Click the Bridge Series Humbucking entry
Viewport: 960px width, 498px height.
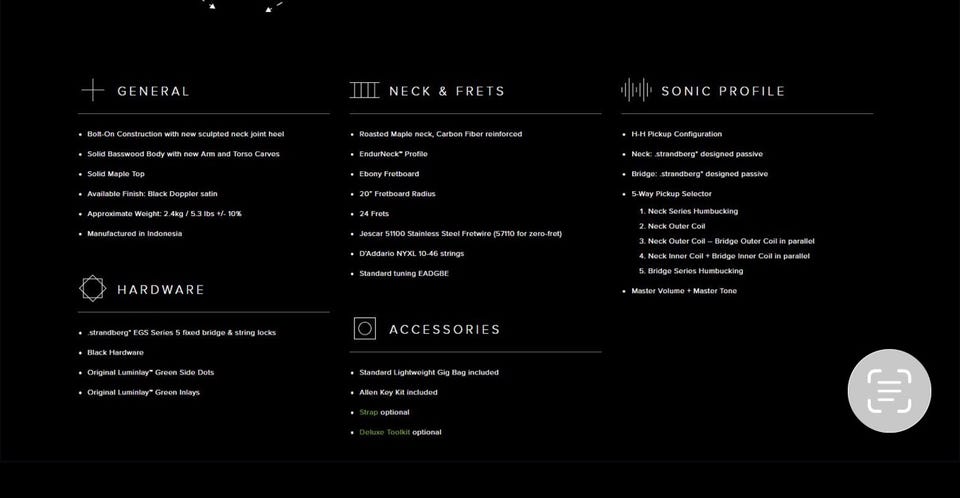(691, 271)
